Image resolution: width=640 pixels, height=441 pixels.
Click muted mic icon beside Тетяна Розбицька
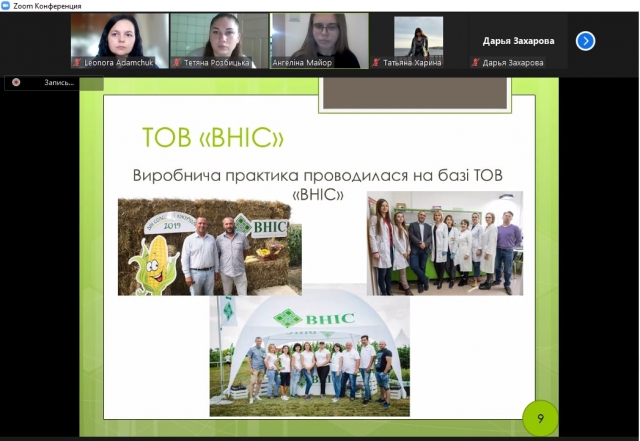tap(176, 62)
